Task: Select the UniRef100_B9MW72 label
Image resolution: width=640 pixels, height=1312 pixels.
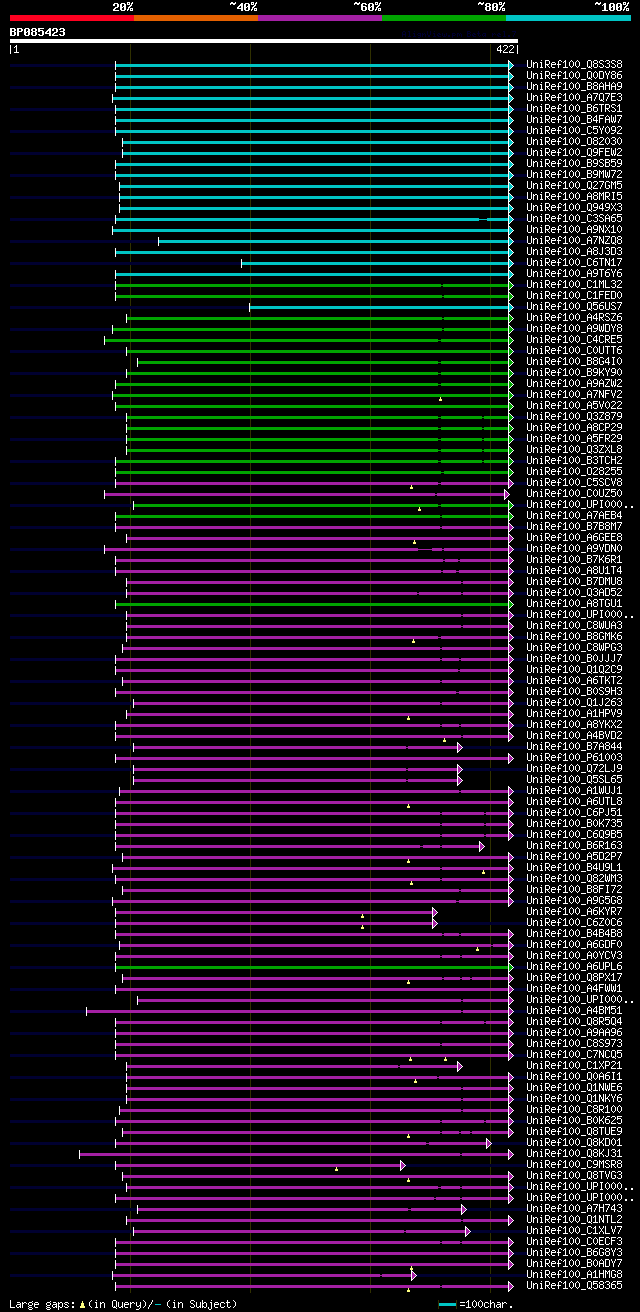Action: [574, 174]
